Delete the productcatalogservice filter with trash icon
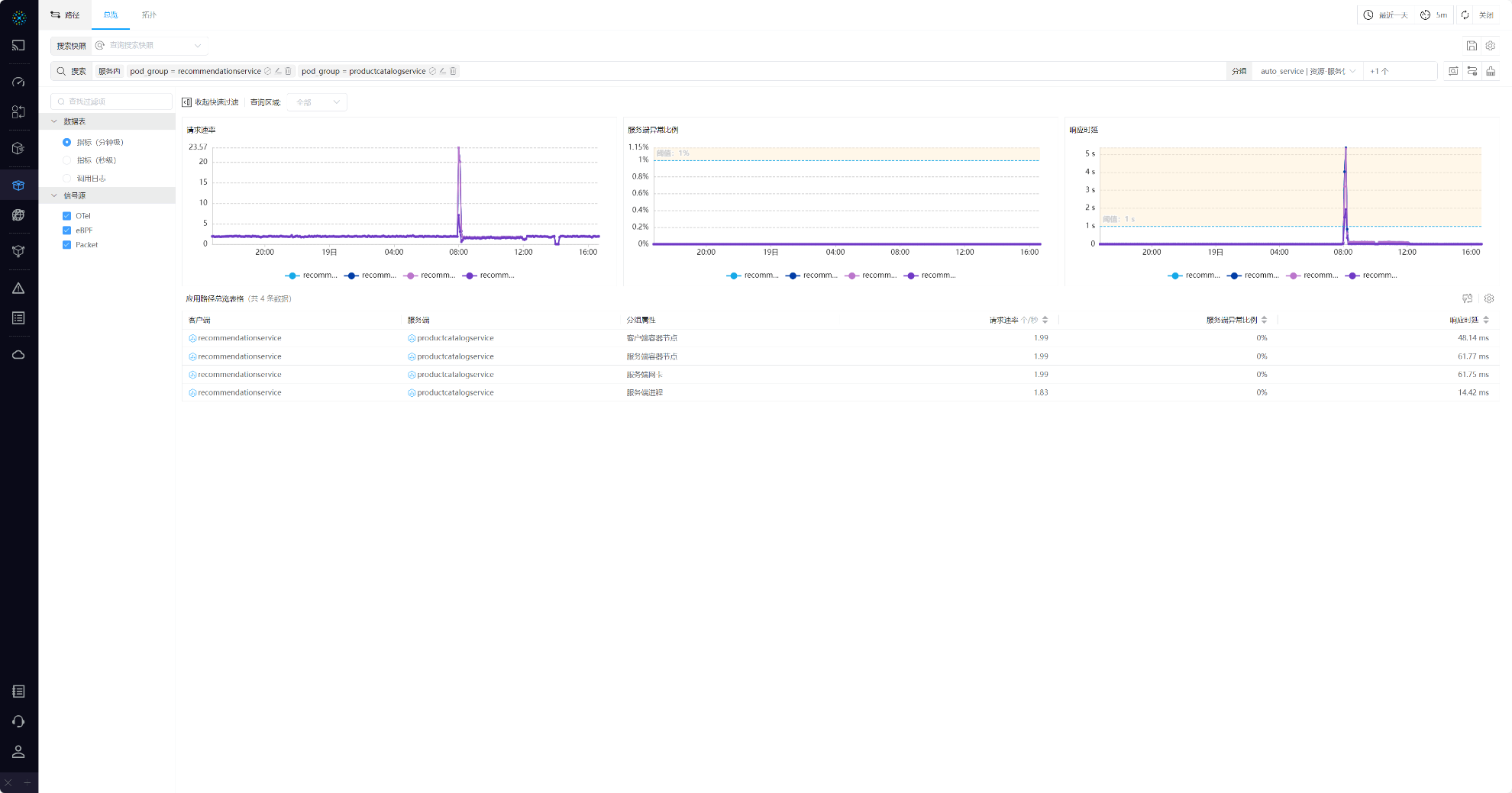Viewport: 1512px width, 793px height. [x=453, y=71]
